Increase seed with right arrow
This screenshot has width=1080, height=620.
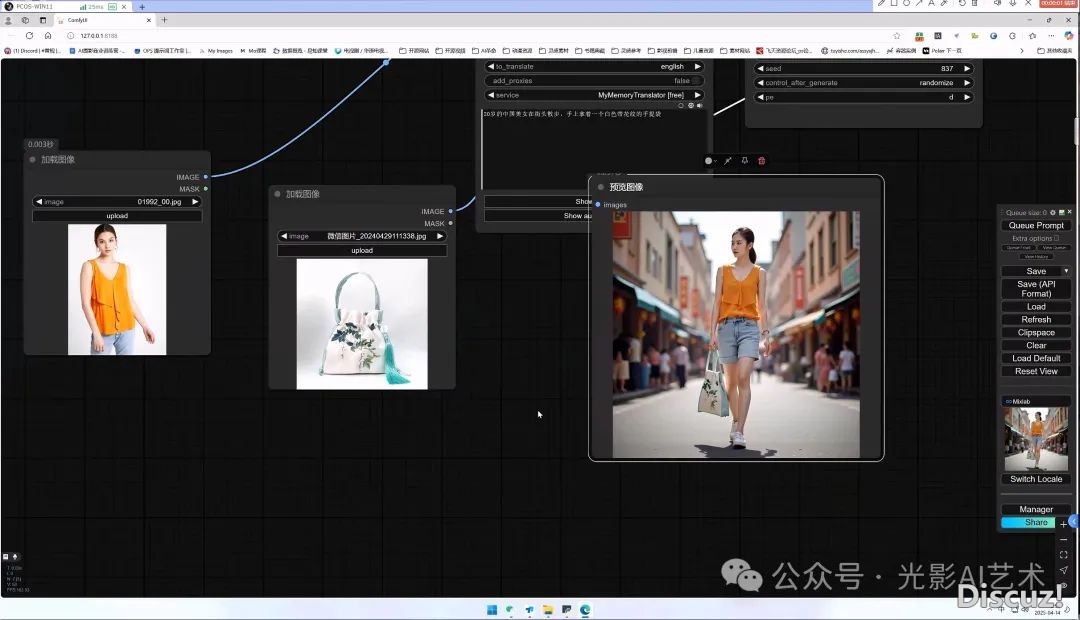pos(967,68)
